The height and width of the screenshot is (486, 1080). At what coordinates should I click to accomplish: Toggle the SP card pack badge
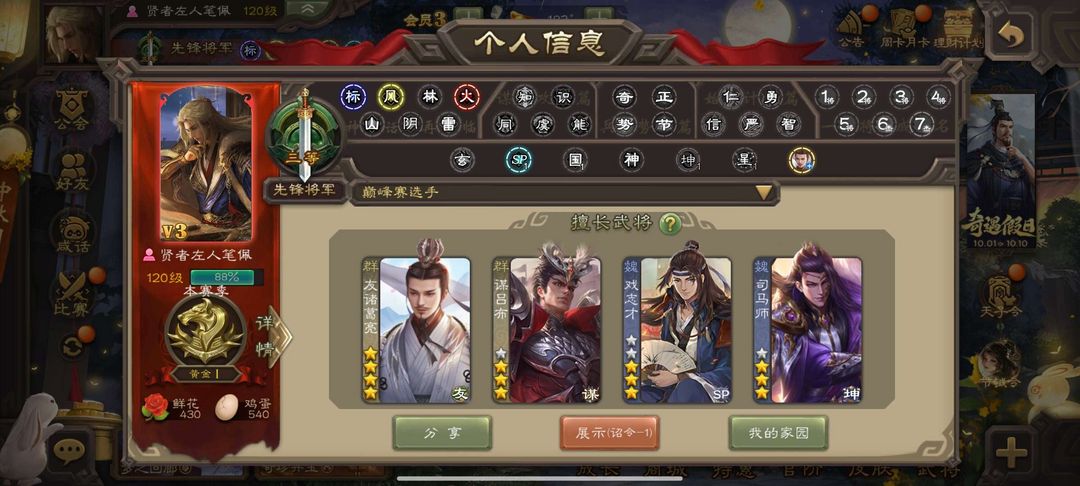pos(518,160)
